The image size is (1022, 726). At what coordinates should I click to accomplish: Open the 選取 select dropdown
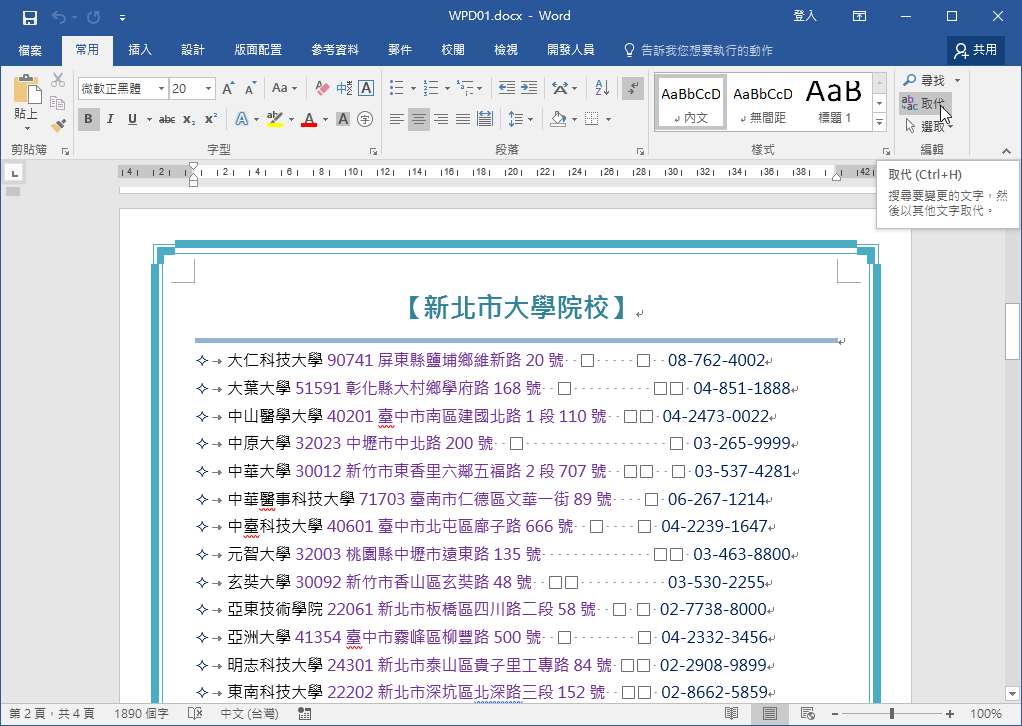click(929, 126)
